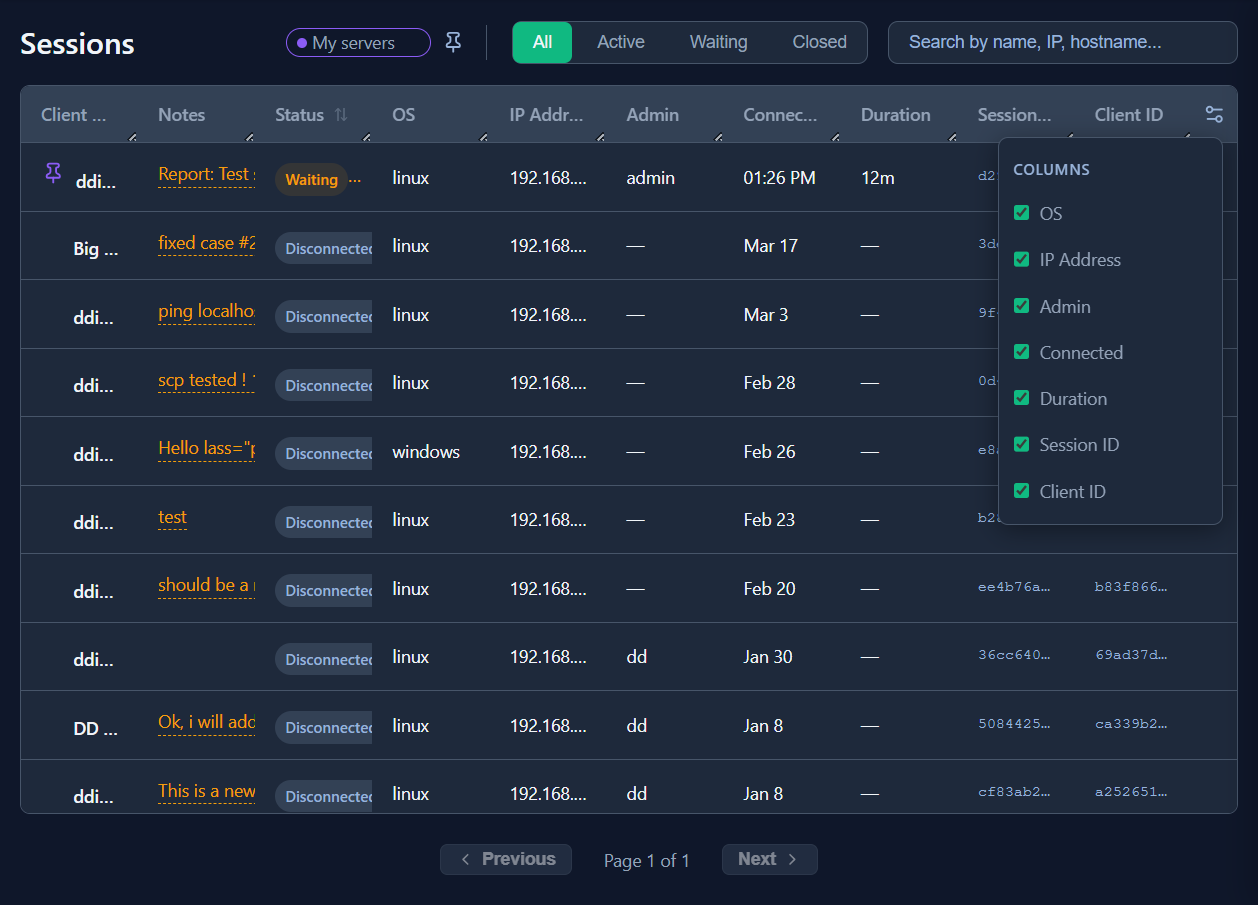Click the 'Mar 3' date cell

coord(765,315)
